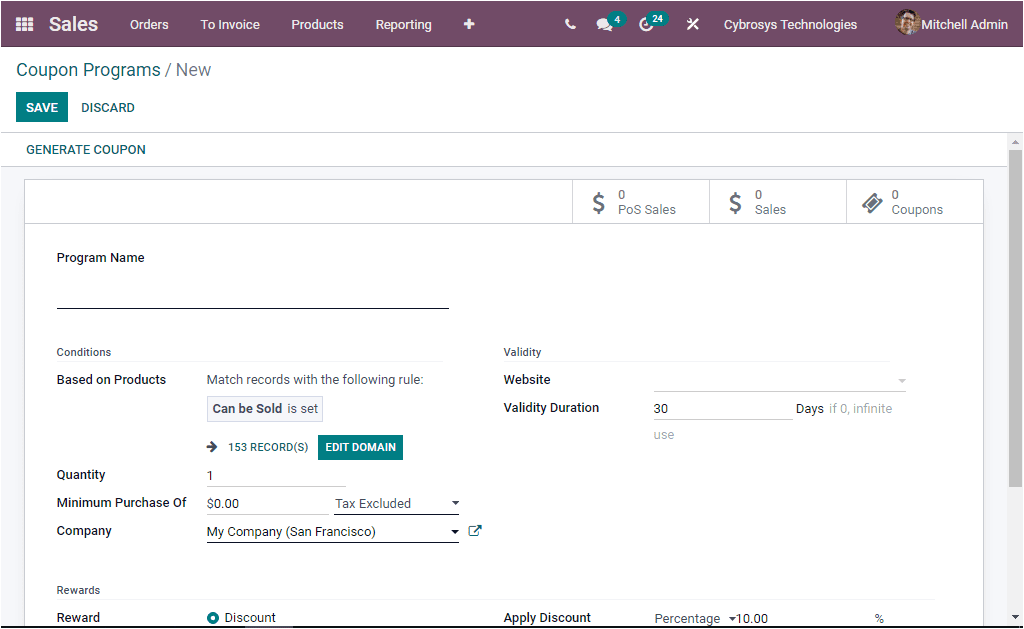The image size is (1024, 629).
Task: Click the plus icon in the navbar
Action: (x=468, y=24)
